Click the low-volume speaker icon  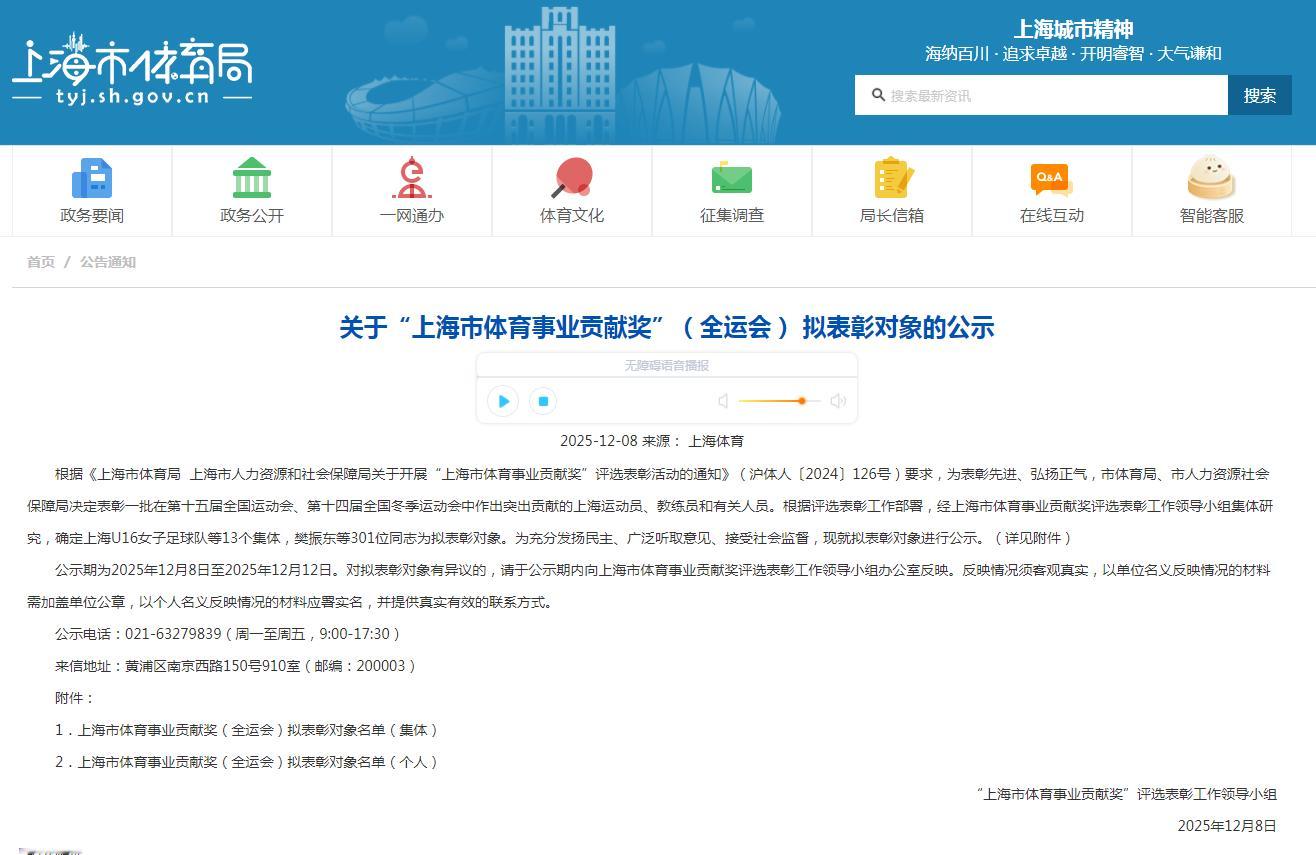[723, 401]
